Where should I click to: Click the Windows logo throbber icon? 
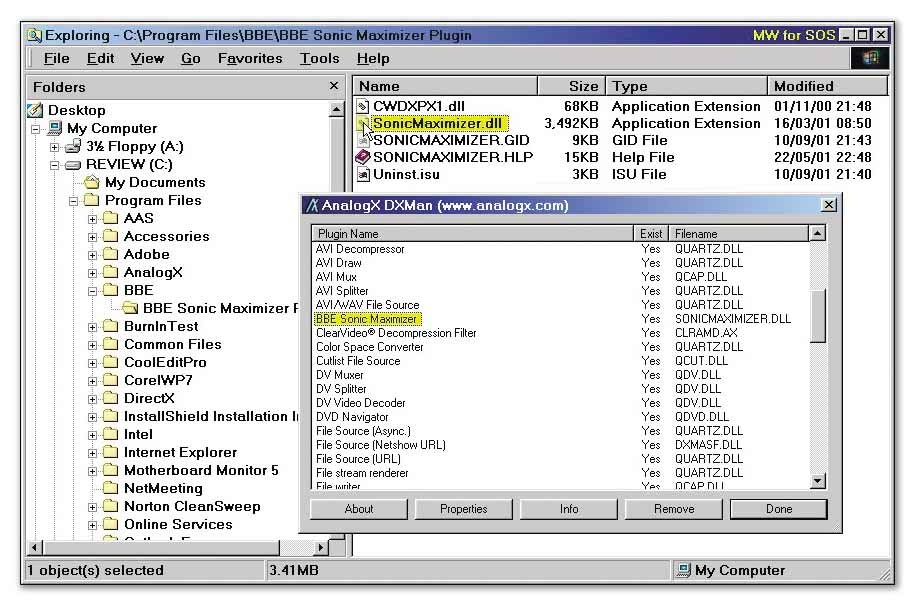[x=870, y=58]
